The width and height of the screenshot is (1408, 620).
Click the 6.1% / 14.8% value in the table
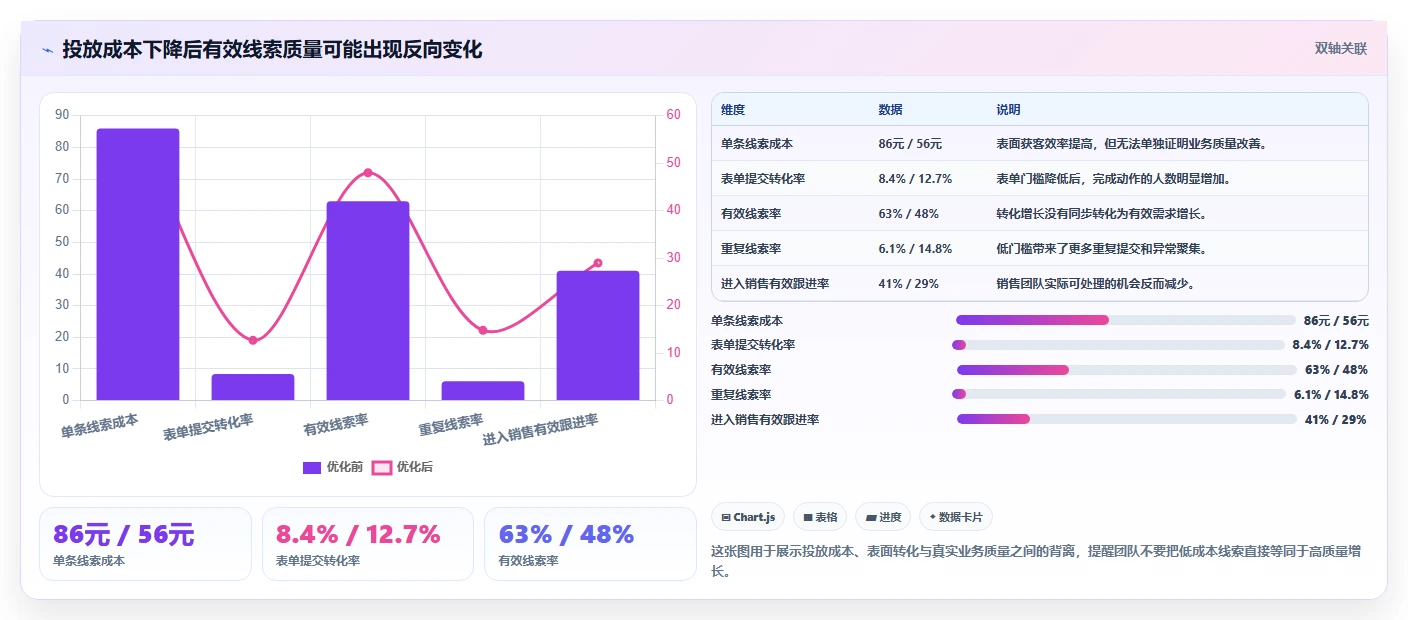pos(915,249)
